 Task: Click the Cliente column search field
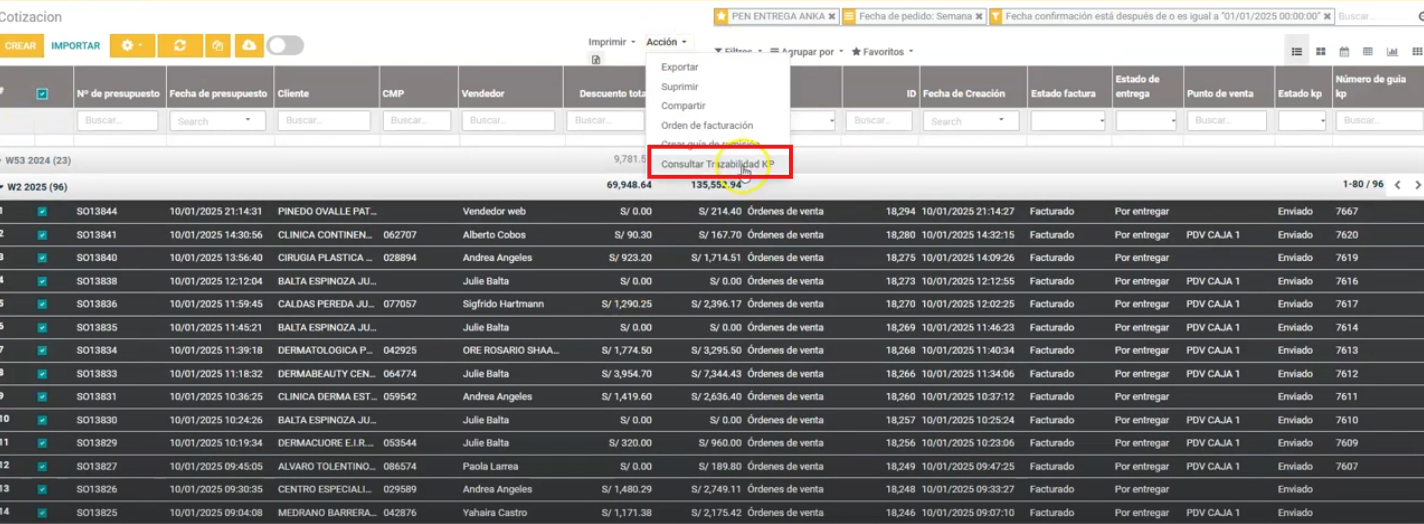pos(324,121)
